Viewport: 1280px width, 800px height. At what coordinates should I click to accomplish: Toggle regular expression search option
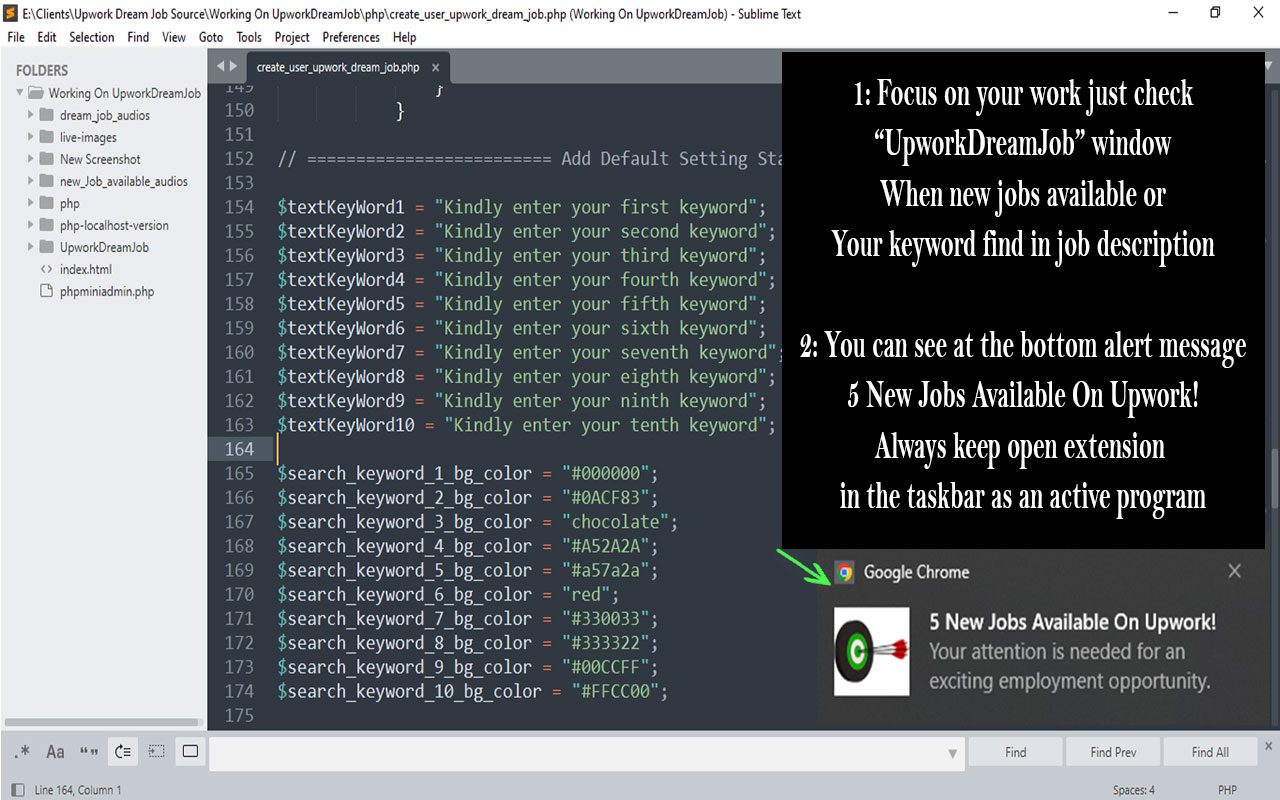tap(22, 752)
